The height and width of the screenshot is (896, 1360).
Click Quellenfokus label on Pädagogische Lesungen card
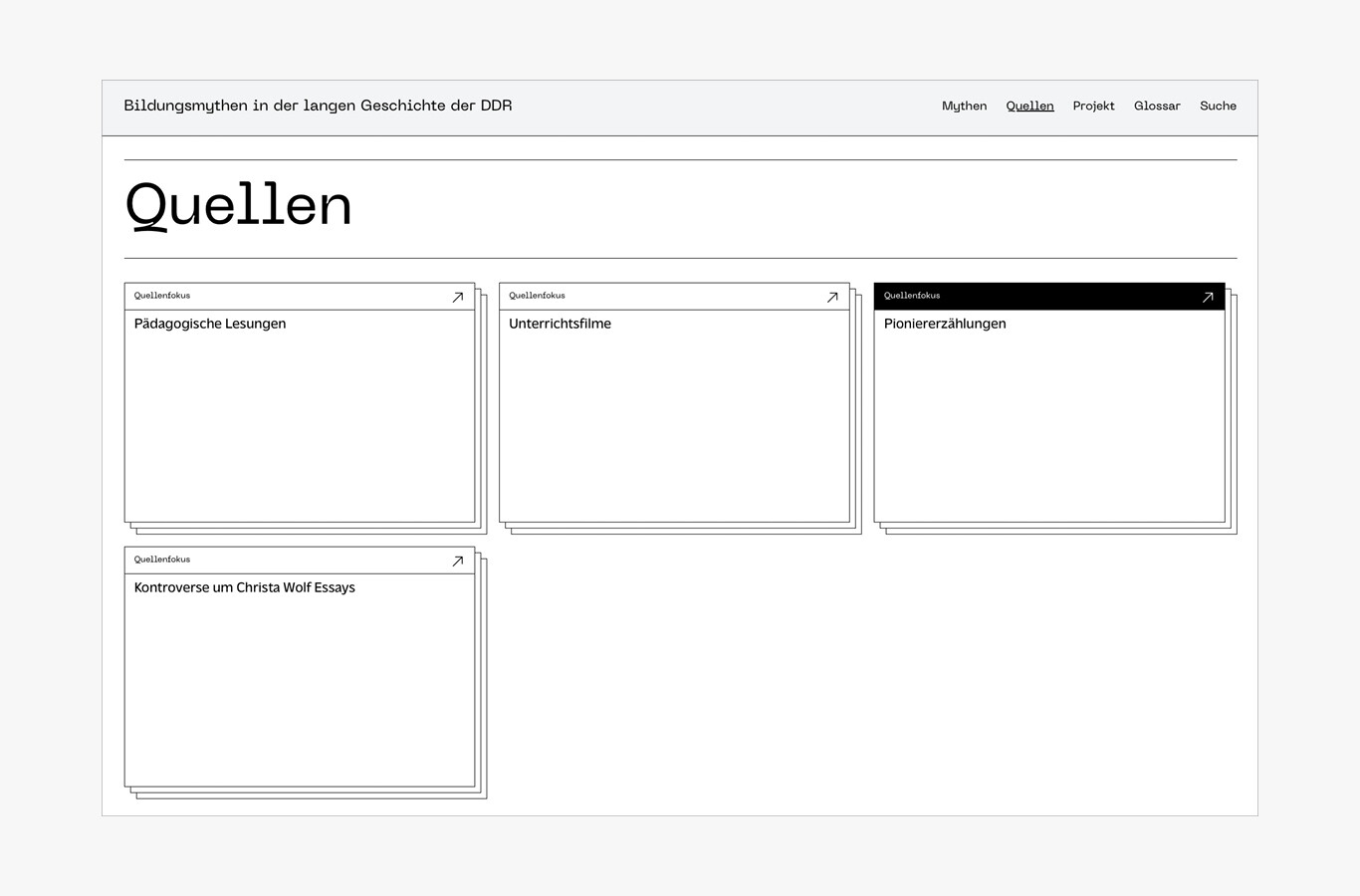(162, 296)
